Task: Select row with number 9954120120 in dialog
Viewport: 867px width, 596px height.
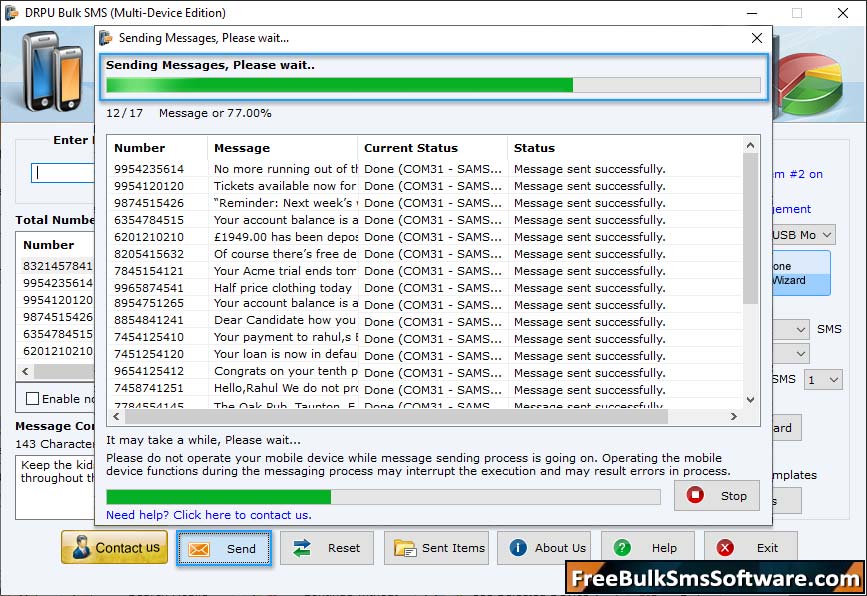Action: tap(425, 186)
